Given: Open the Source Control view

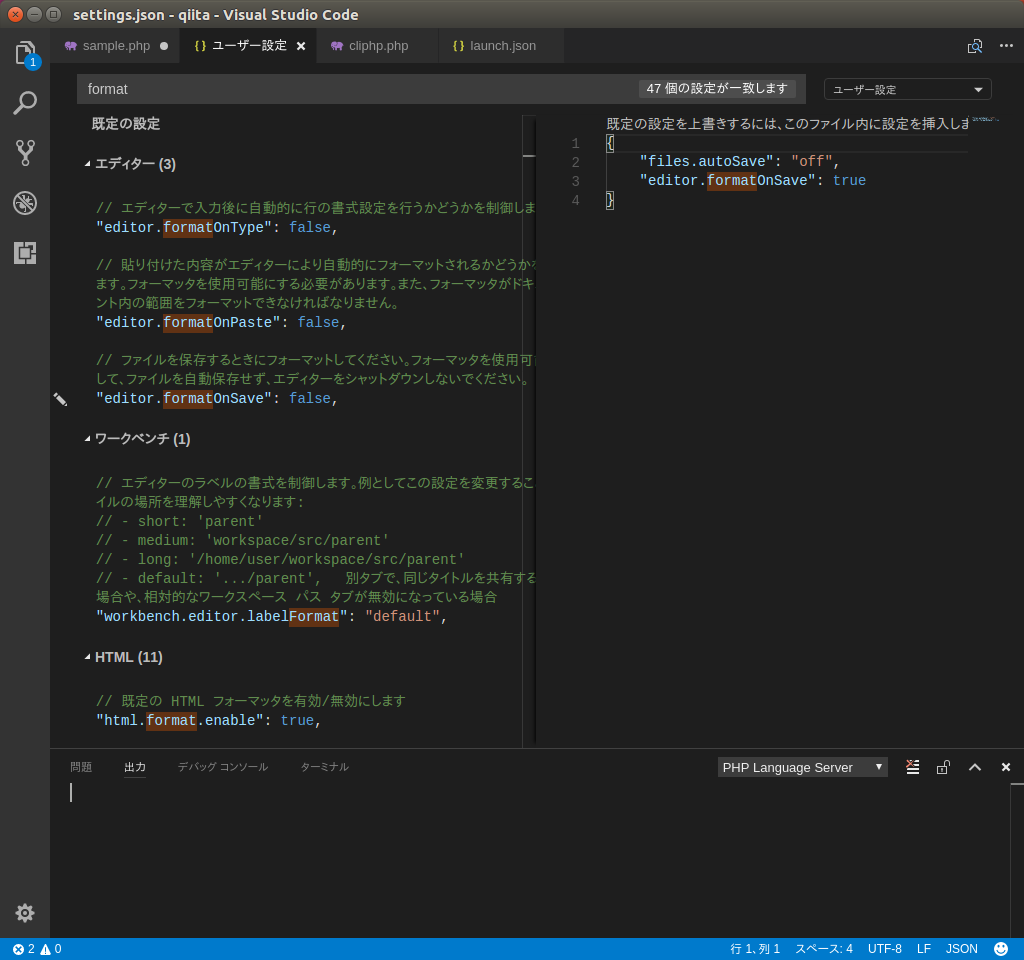Looking at the screenshot, I should click(25, 152).
